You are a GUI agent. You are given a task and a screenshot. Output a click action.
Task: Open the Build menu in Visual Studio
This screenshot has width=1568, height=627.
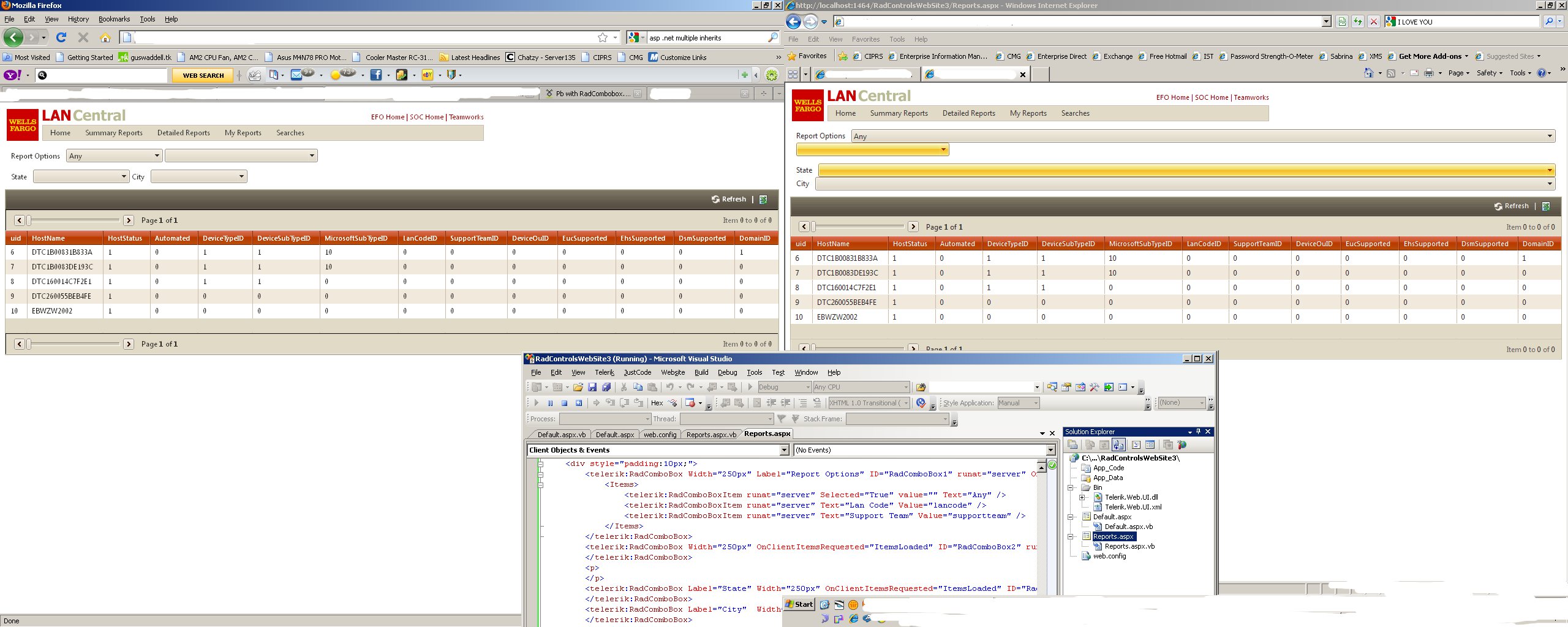pyautogui.click(x=701, y=372)
